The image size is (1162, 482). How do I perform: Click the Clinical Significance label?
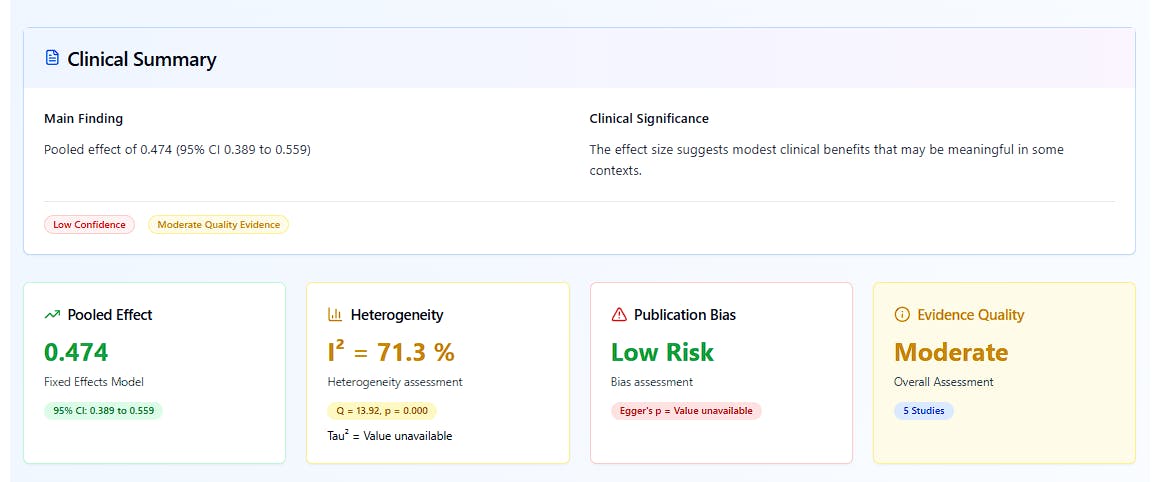tap(649, 118)
